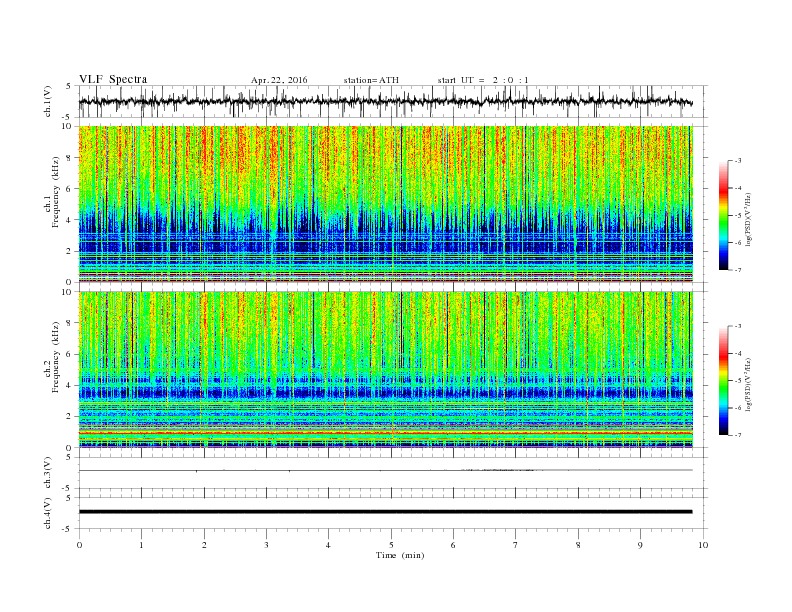Click the "-4" label on the ch.2 color scale
Screen dimensions: 792x612
[x=738, y=353]
